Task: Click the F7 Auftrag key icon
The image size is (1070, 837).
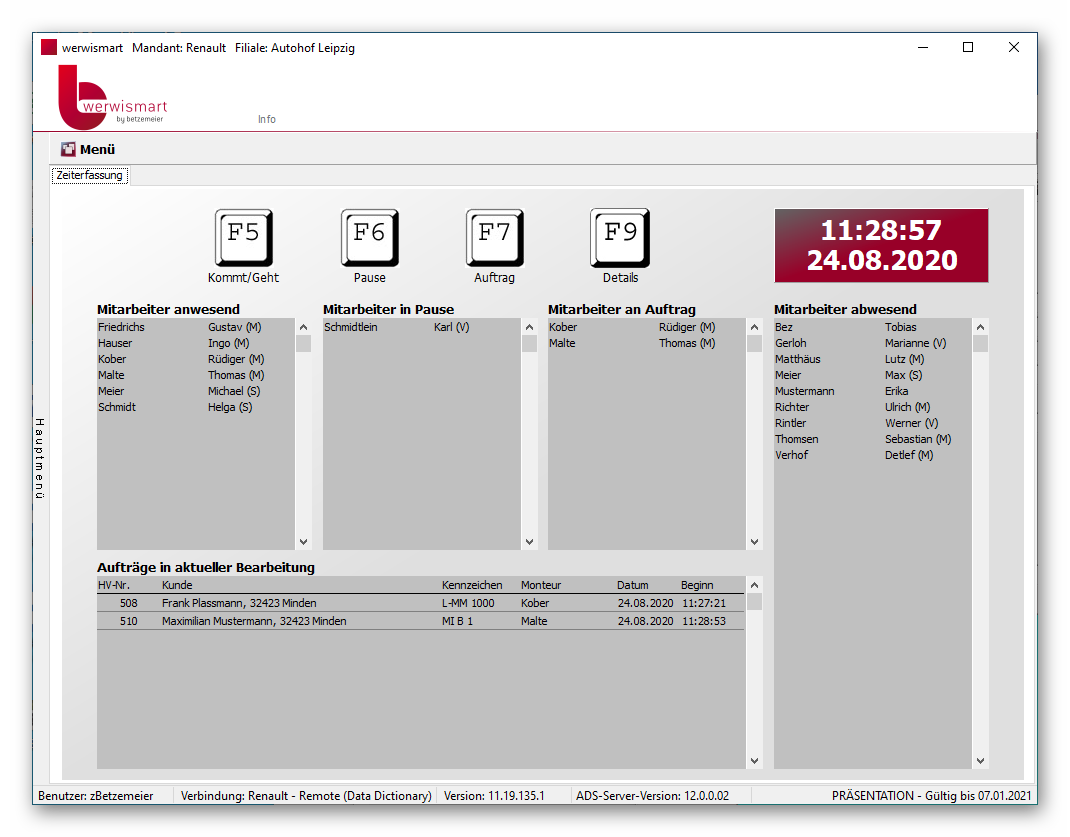Action: [x=495, y=237]
